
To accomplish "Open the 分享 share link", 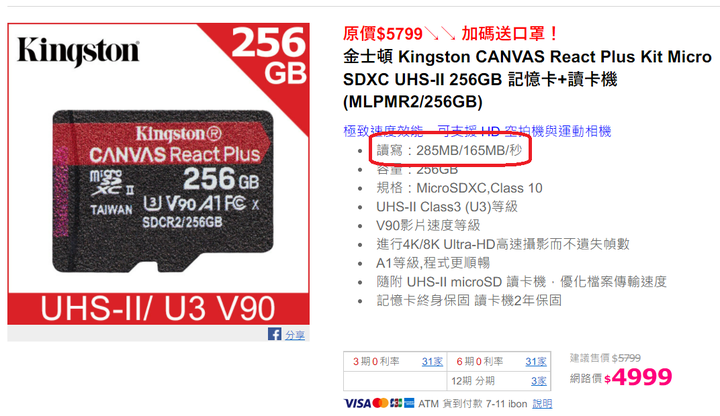I will pos(295,335).
